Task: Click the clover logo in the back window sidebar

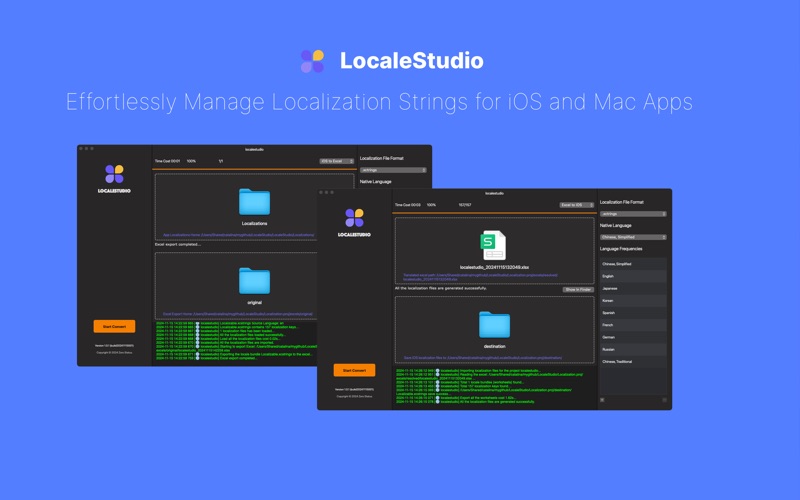Action: [114, 174]
